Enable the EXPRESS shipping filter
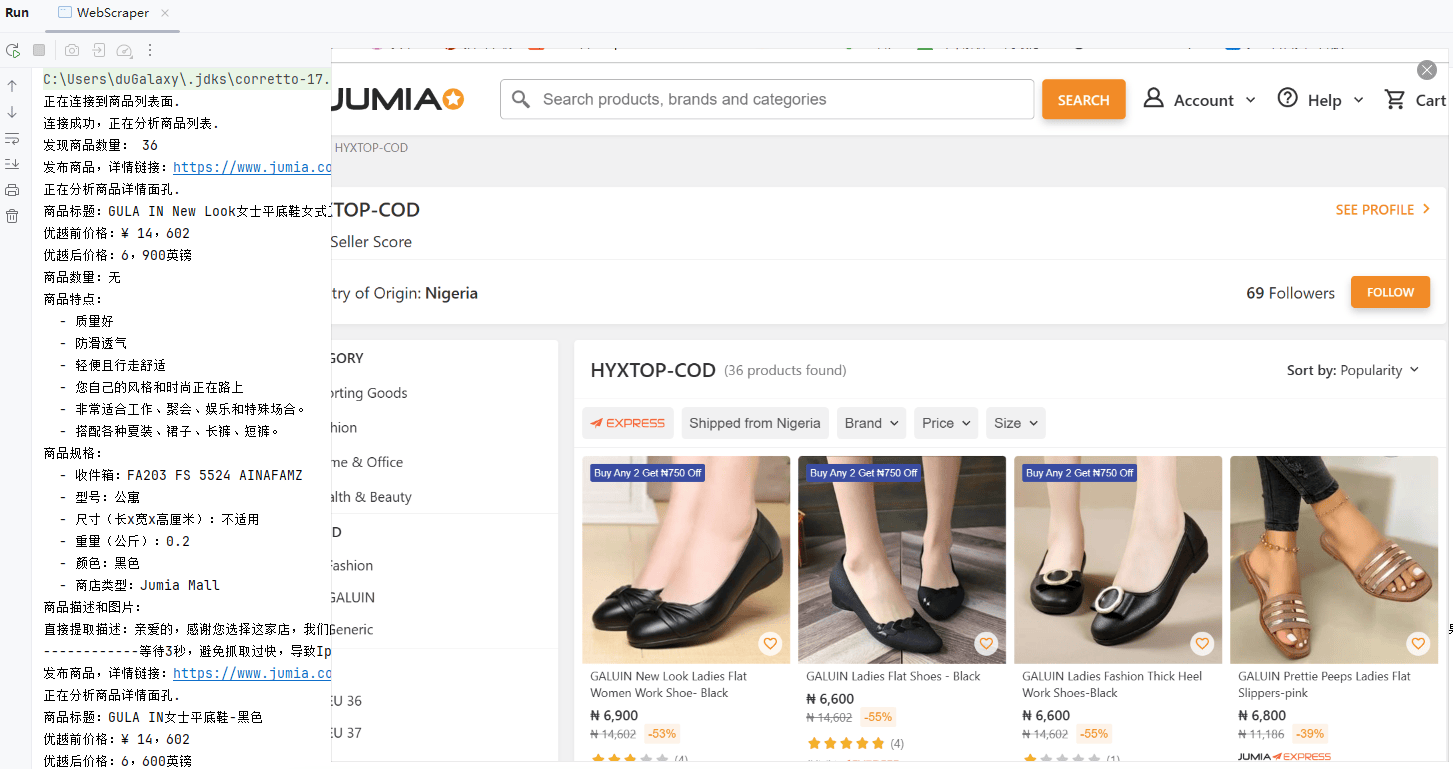 coord(628,422)
